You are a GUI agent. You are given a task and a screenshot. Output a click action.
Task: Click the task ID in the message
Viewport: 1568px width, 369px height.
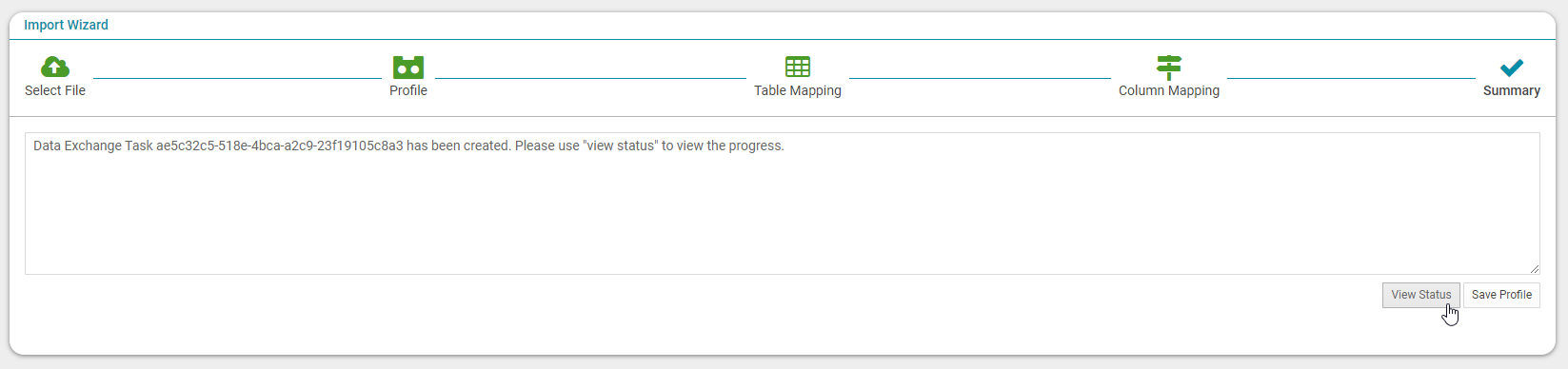(x=280, y=146)
